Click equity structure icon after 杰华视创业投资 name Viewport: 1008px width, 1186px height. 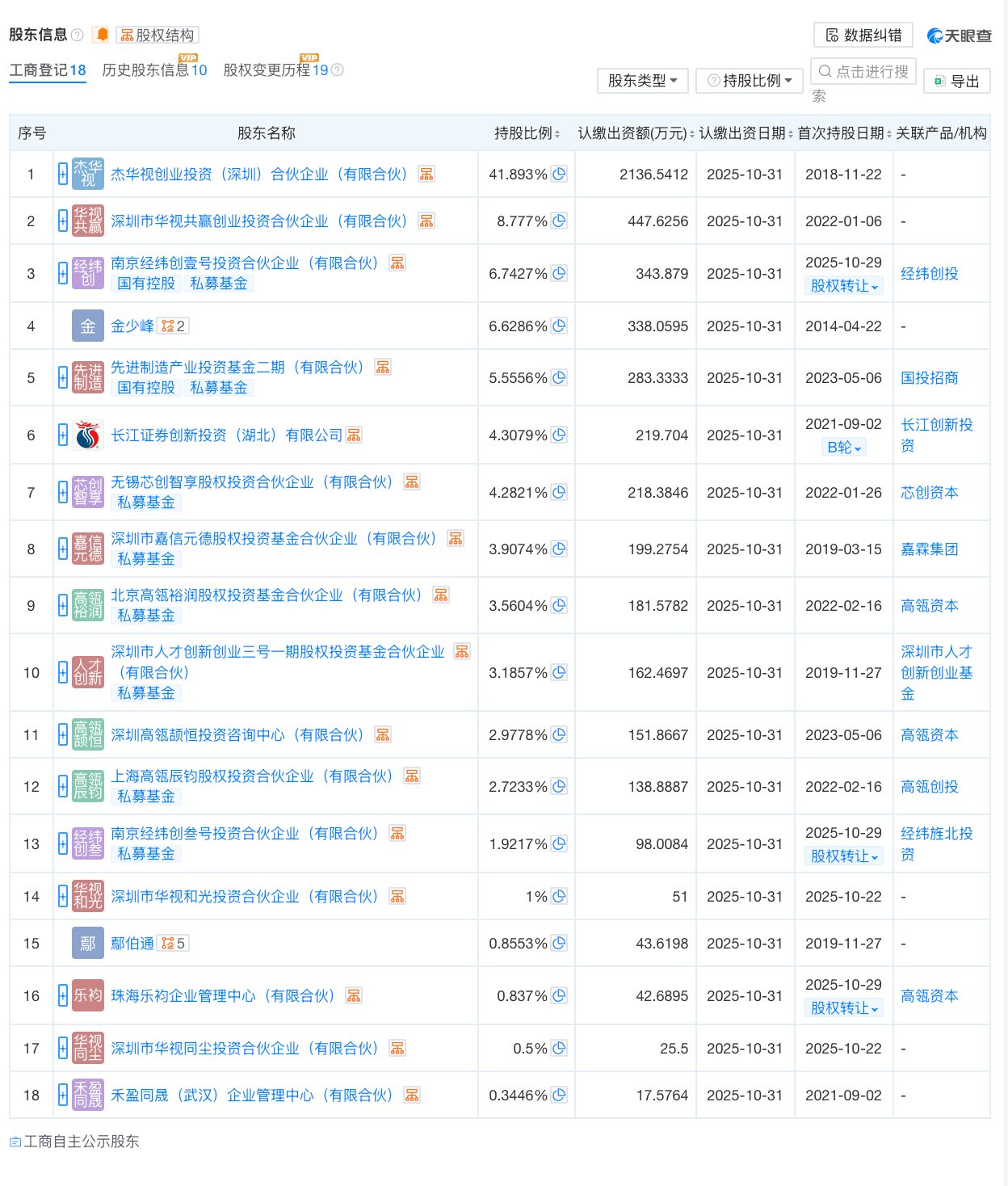coord(426,175)
